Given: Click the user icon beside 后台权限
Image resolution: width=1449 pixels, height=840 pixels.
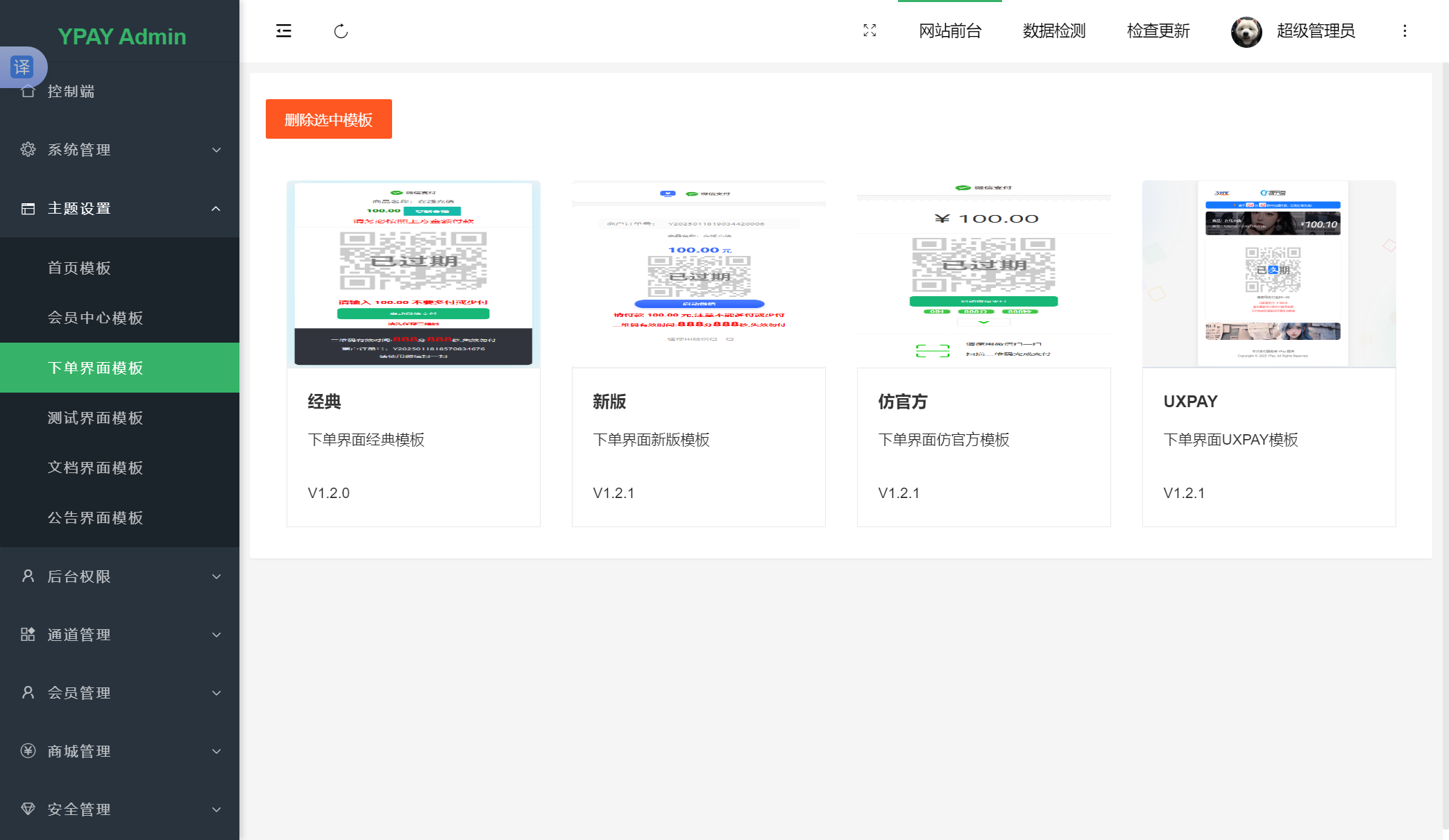Looking at the screenshot, I should click(28, 576).
